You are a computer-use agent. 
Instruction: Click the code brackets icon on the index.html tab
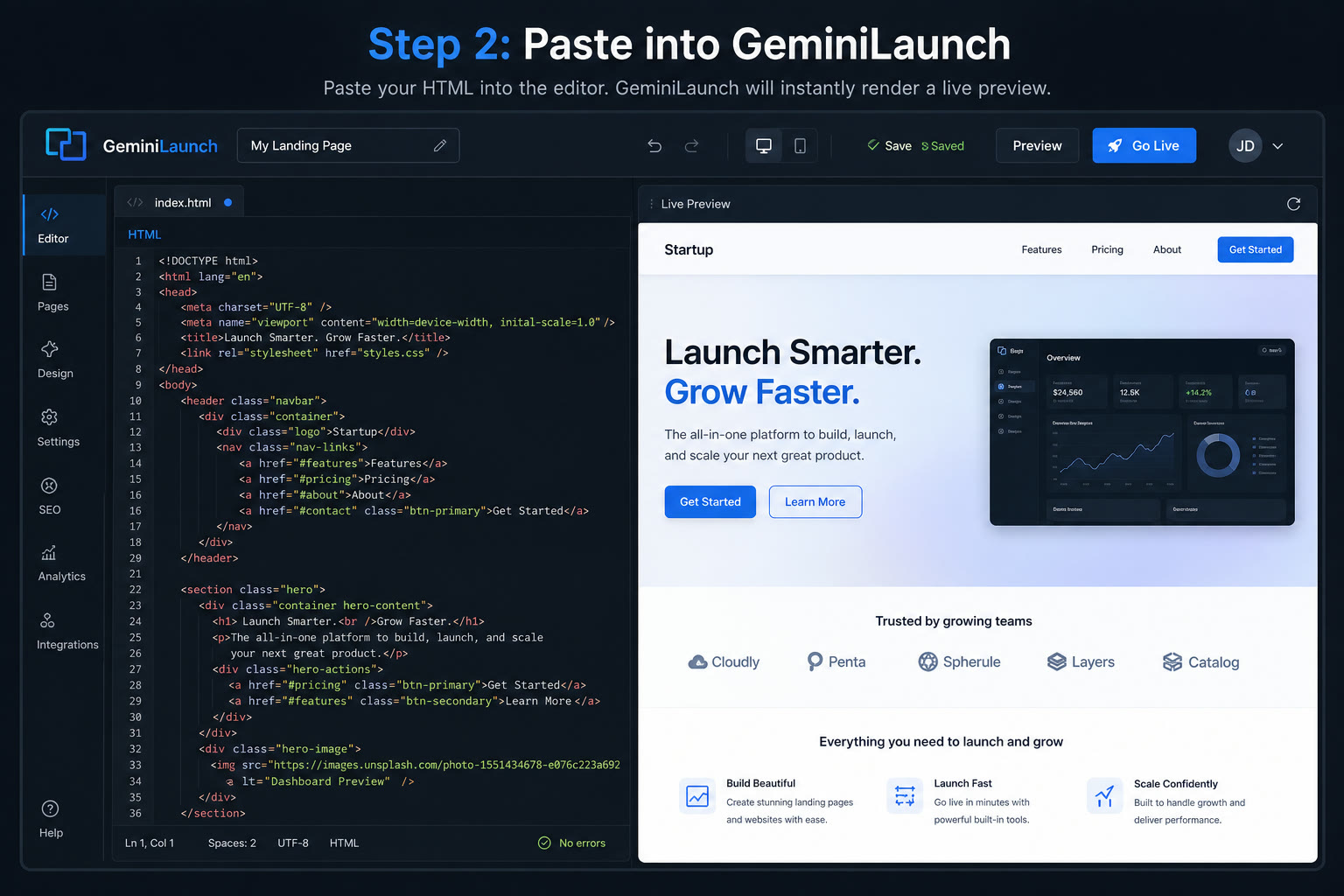pyautogui.click(x=135, y=202)
